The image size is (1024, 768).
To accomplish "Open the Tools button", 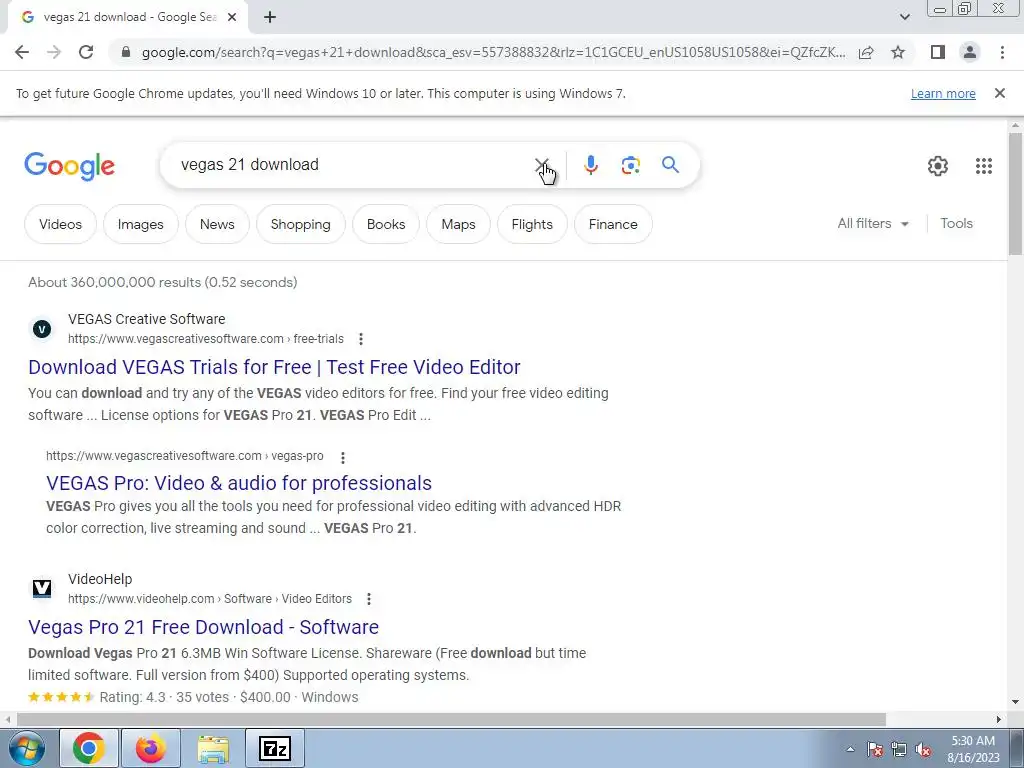I will pyautogui.click(x=956, y=223).
